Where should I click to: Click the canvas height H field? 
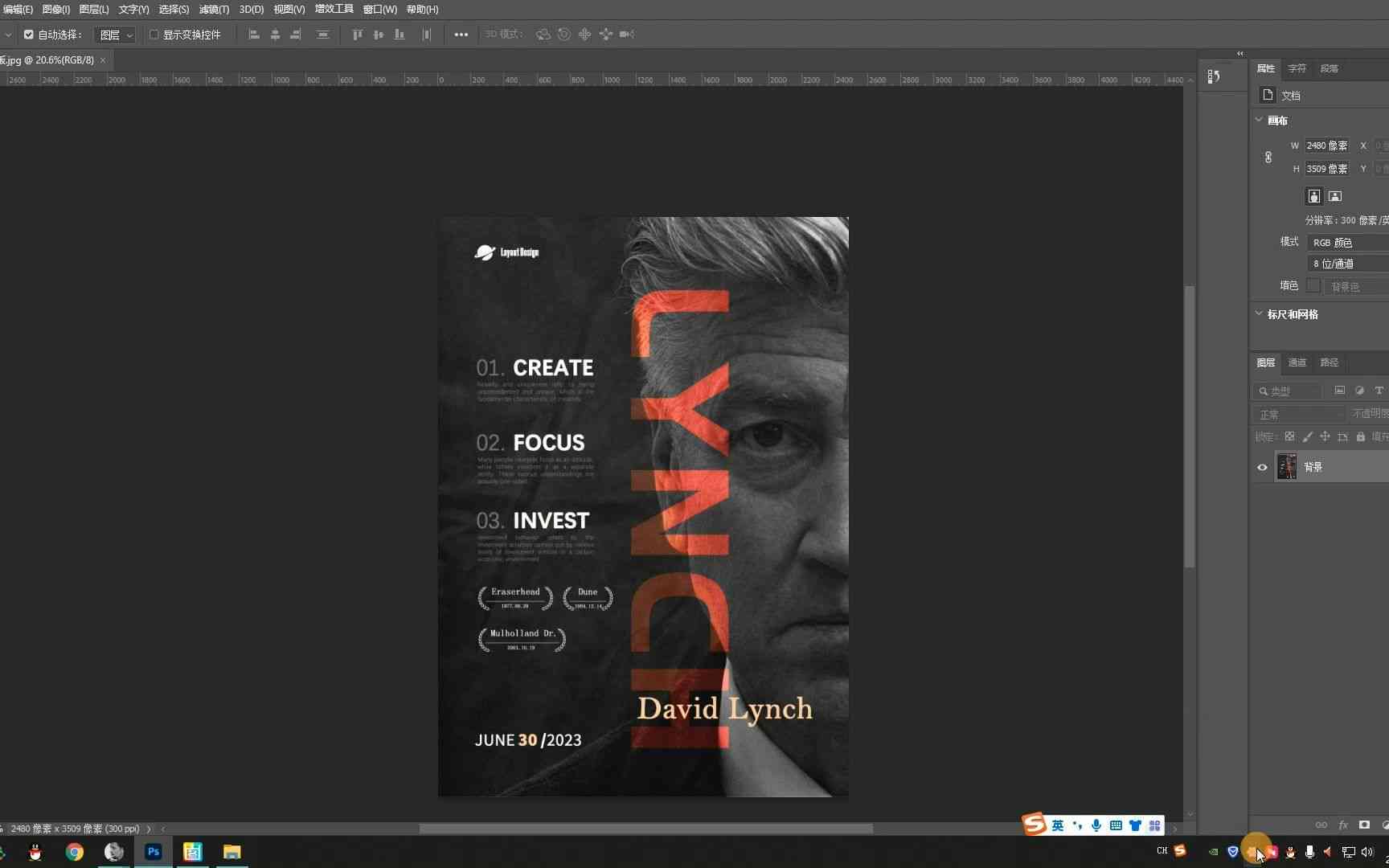1328,169
